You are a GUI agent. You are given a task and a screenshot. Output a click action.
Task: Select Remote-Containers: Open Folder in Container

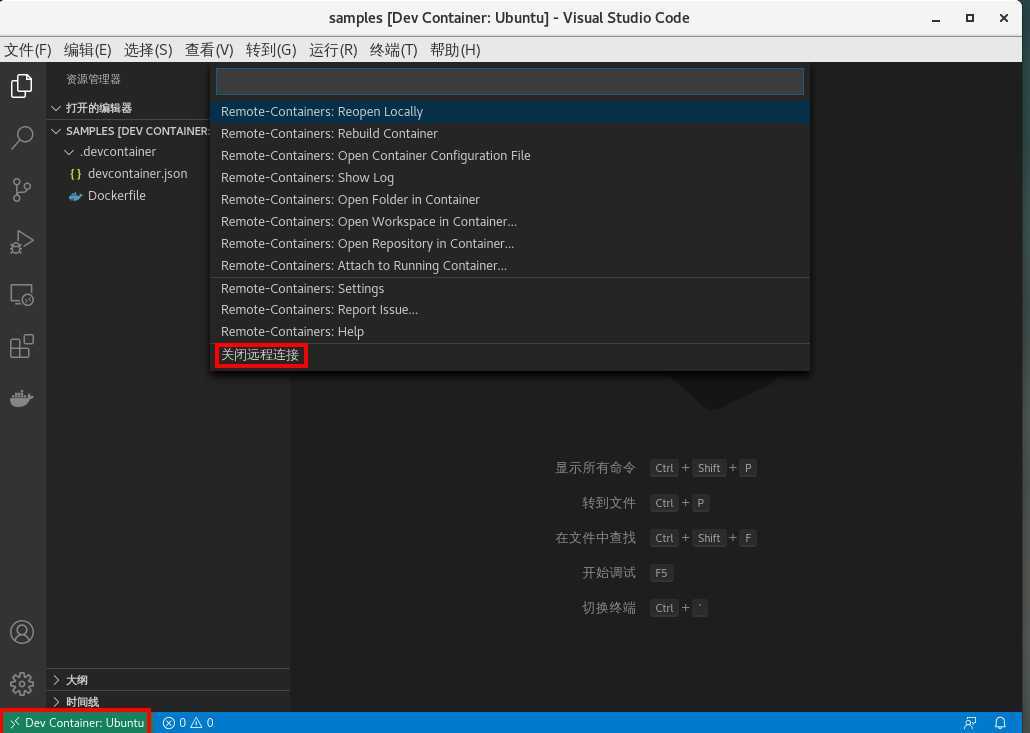(x=510, y=200)
